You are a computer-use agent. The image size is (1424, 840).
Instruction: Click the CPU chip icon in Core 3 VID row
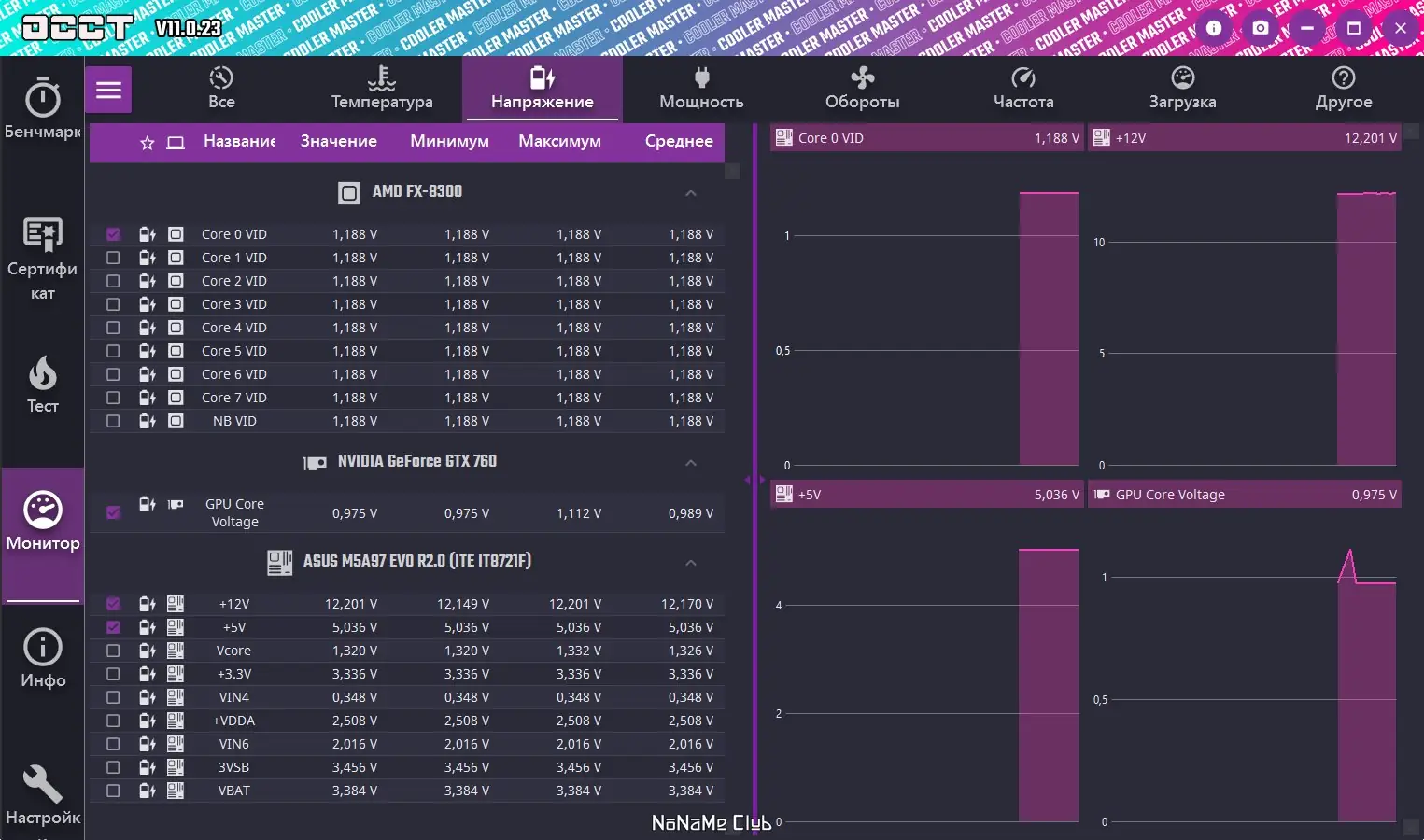[176, 304]
